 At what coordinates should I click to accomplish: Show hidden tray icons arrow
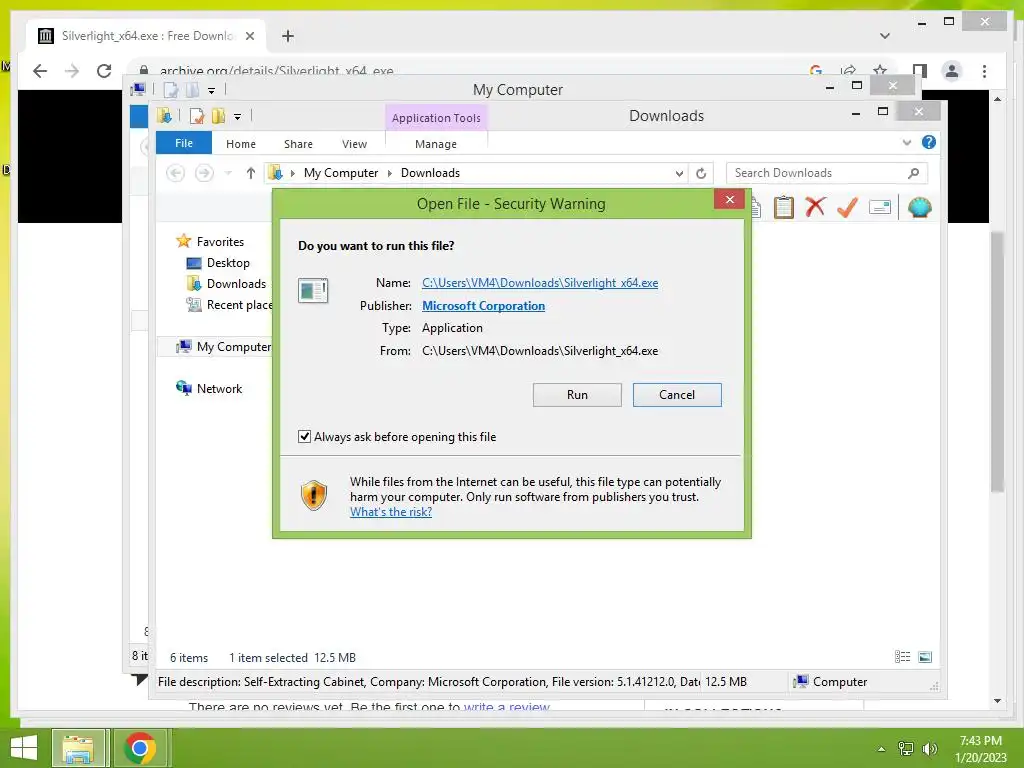[882, 748]
